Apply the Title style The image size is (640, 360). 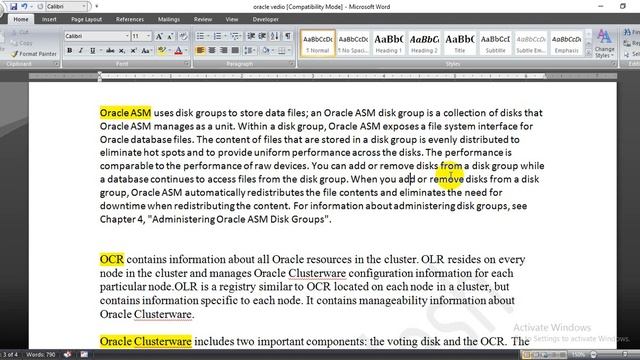point(460,43)
